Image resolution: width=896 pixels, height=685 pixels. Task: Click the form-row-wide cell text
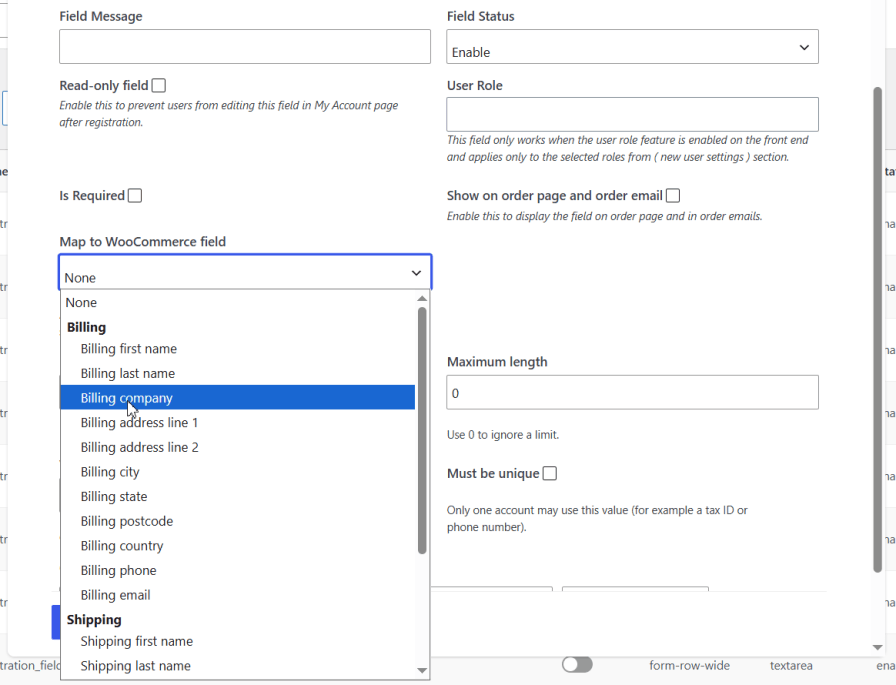pyautogui.click(x=689, y=666)
